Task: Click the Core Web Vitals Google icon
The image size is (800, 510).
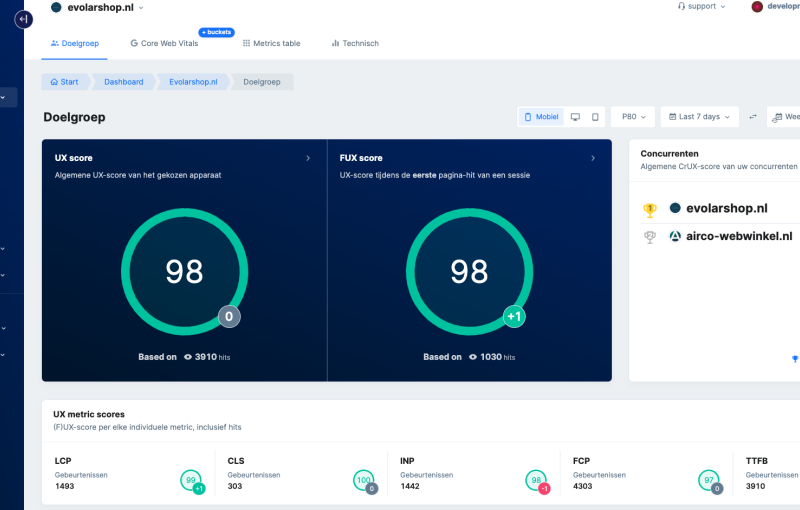Action: click(x=134, y=43)
